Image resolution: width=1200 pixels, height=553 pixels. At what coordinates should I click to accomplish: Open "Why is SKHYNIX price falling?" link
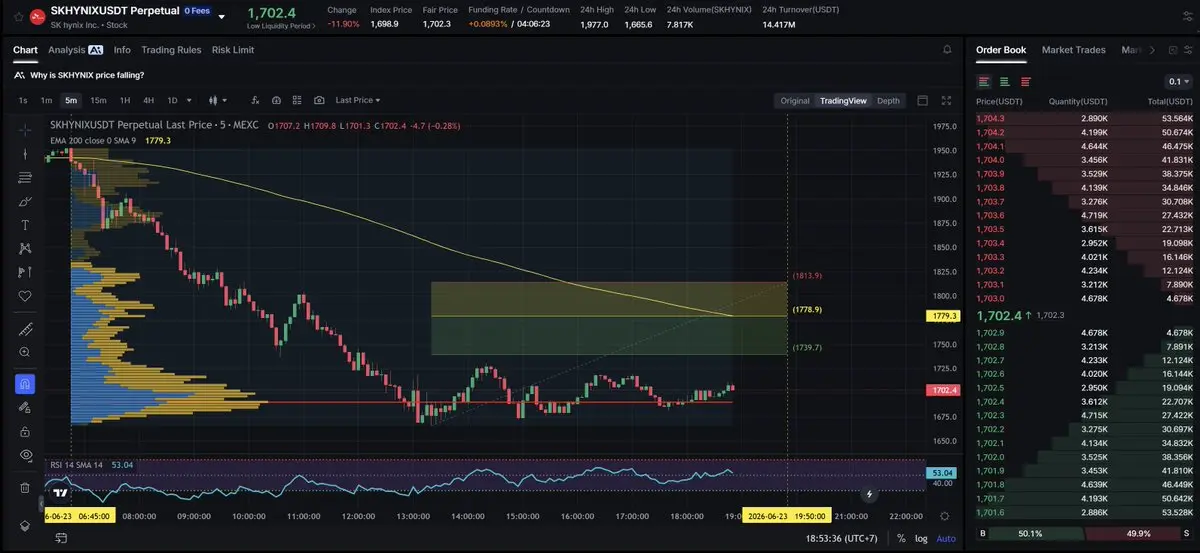coord(87,75)
